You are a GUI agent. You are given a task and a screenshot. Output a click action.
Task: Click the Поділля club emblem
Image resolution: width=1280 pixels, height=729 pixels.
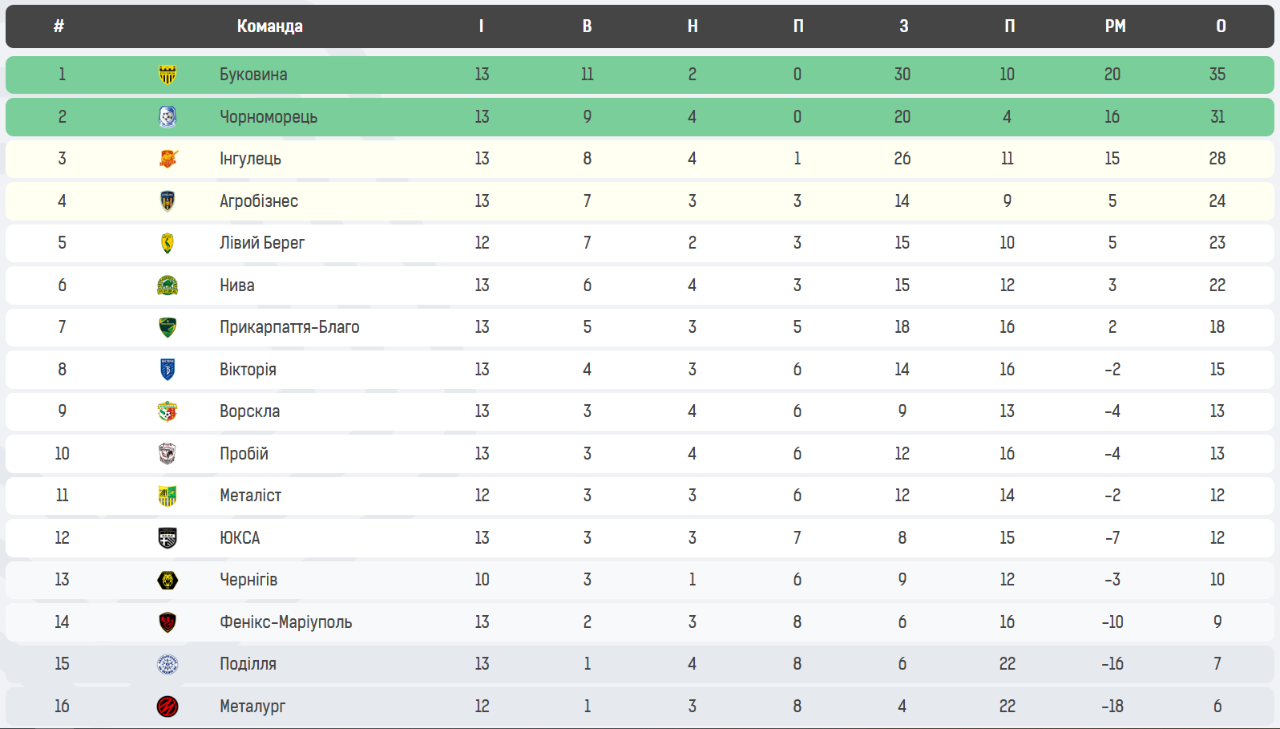tap(168, 664)
